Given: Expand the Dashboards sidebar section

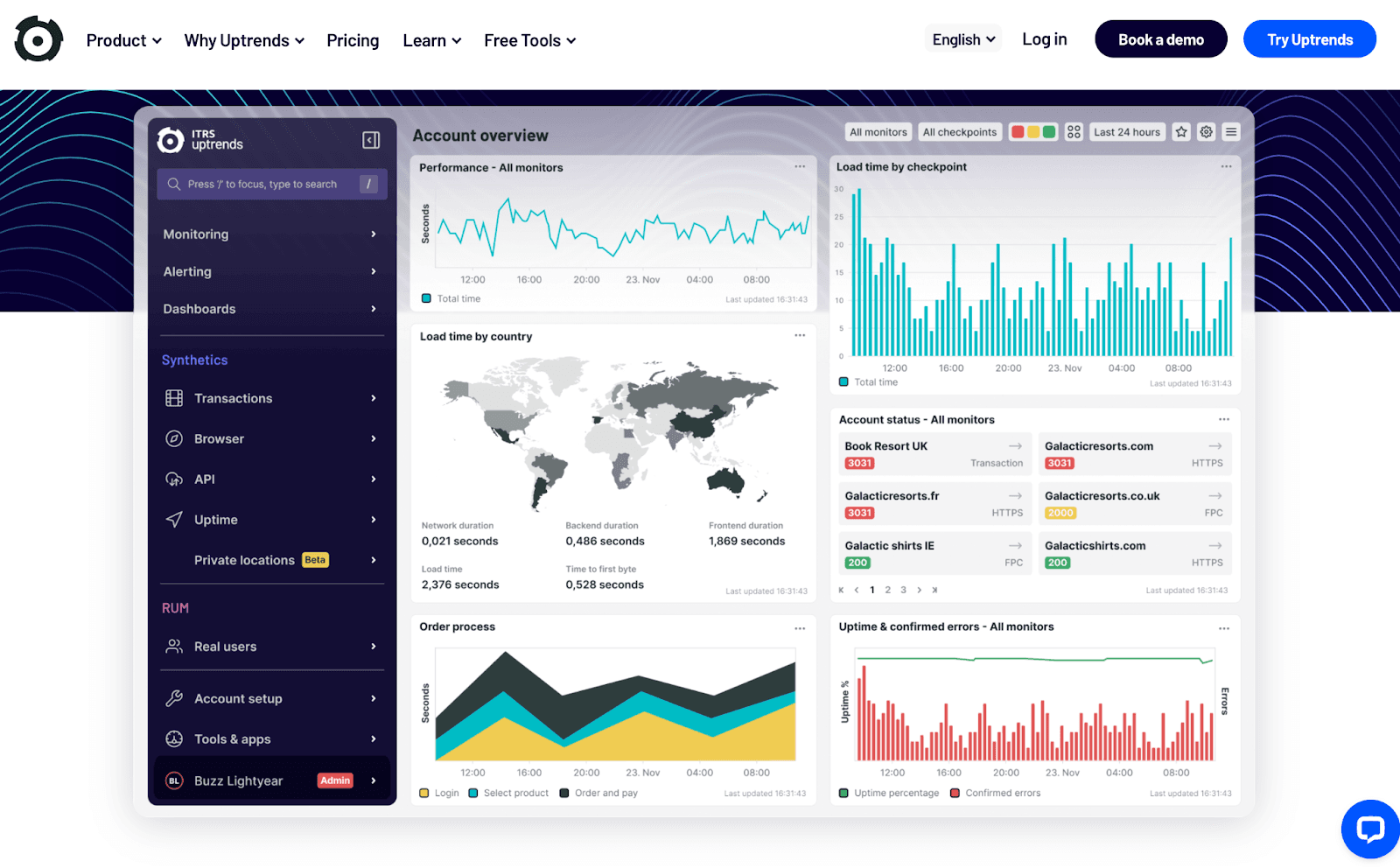Looking at the screenshot, I should [x=272, y=309].
